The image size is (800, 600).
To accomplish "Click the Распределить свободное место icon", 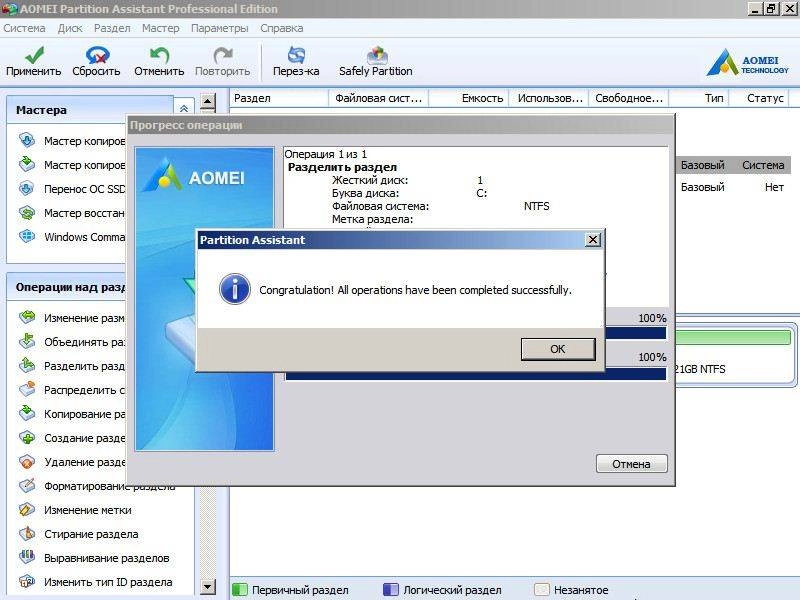I will pyautogui.click(x=27, y=389).
